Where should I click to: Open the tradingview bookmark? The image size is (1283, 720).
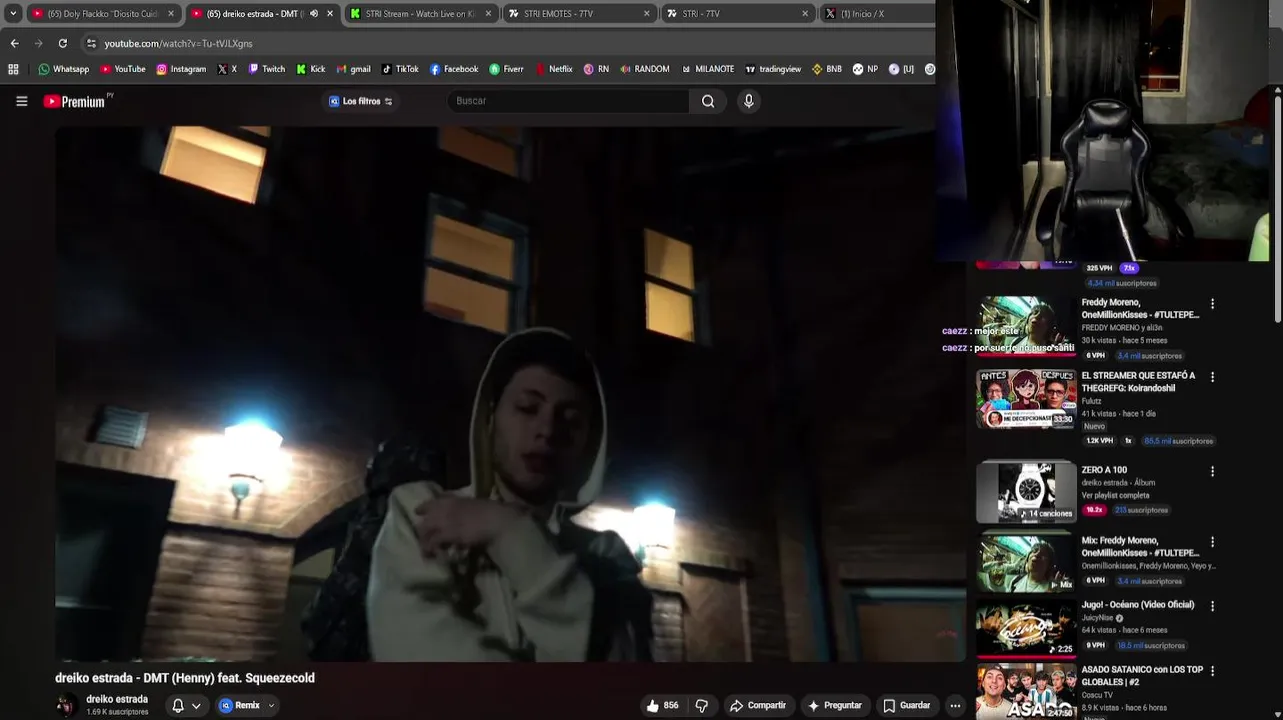[x=772, y=69]
